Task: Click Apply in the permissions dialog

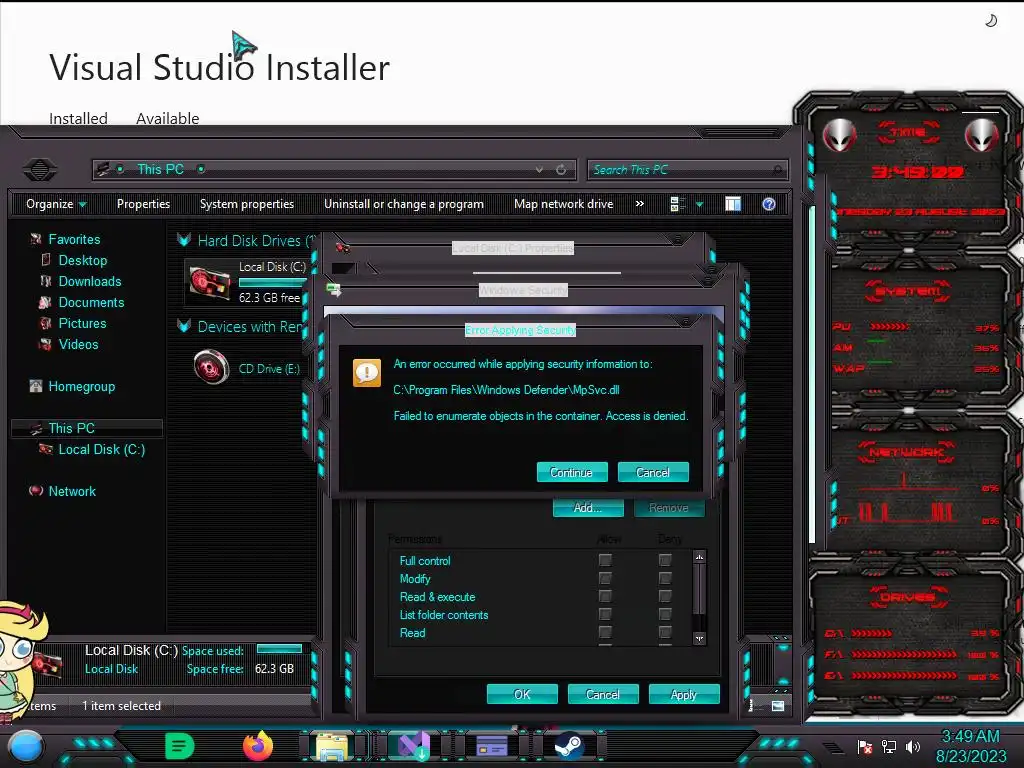Action: pos(684,694)
